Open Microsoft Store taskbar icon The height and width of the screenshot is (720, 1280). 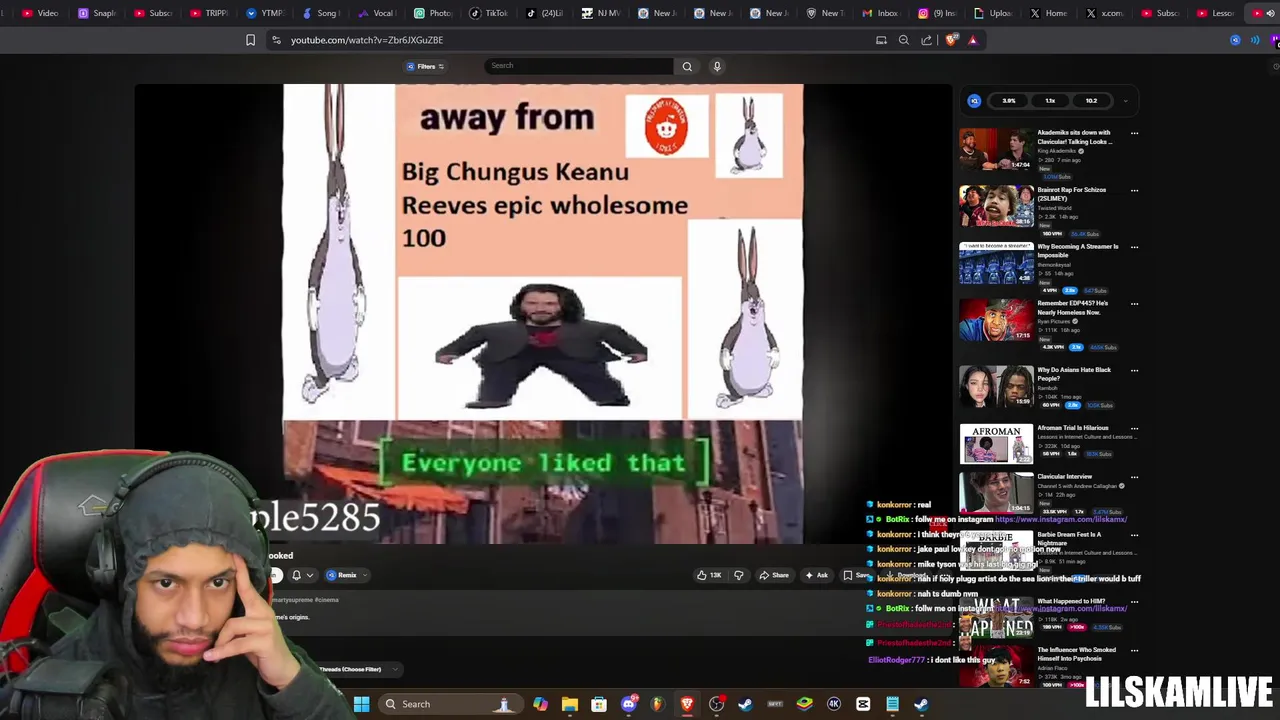pos(599,704)
